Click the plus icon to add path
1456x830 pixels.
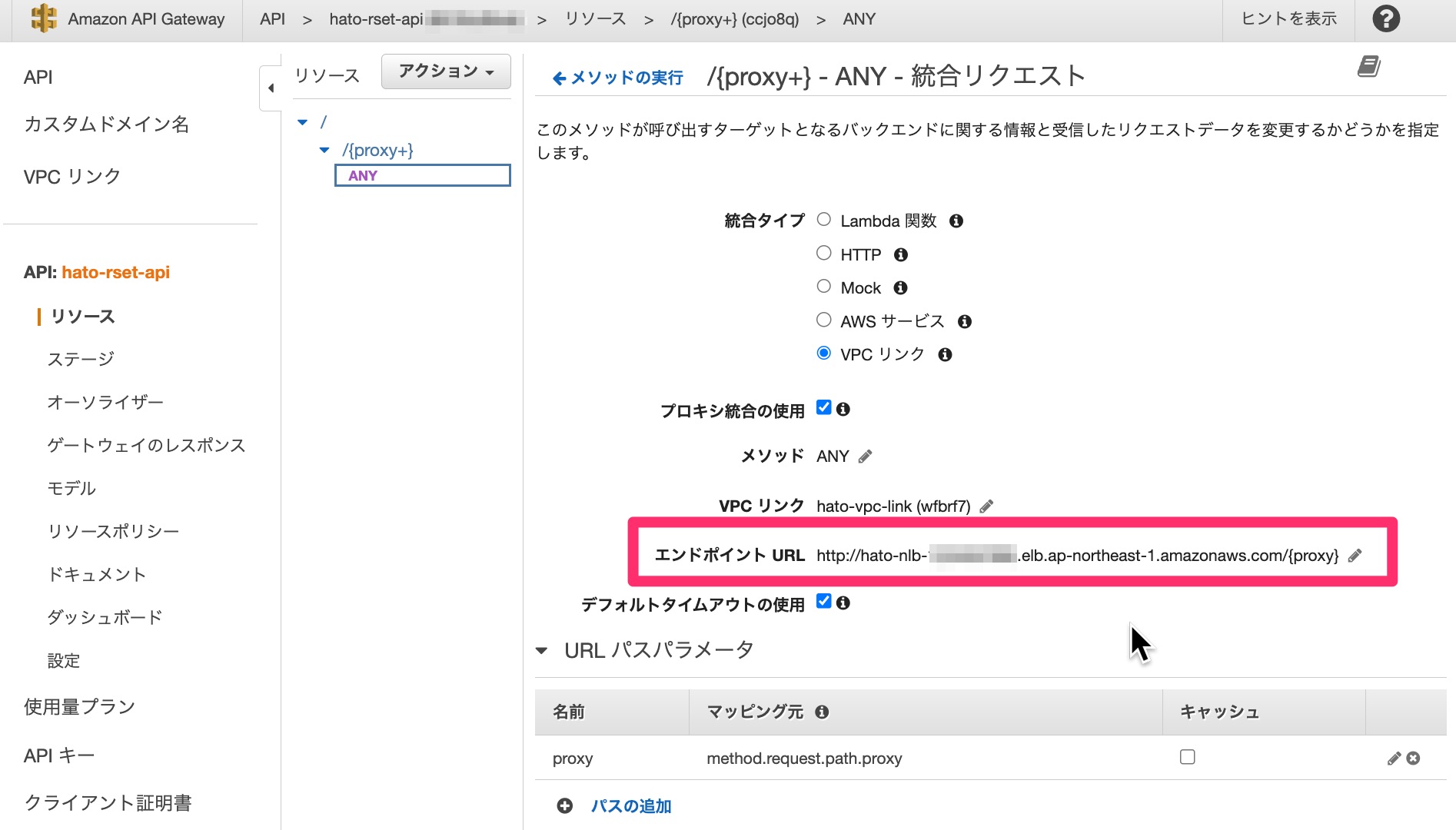[565, 805]
